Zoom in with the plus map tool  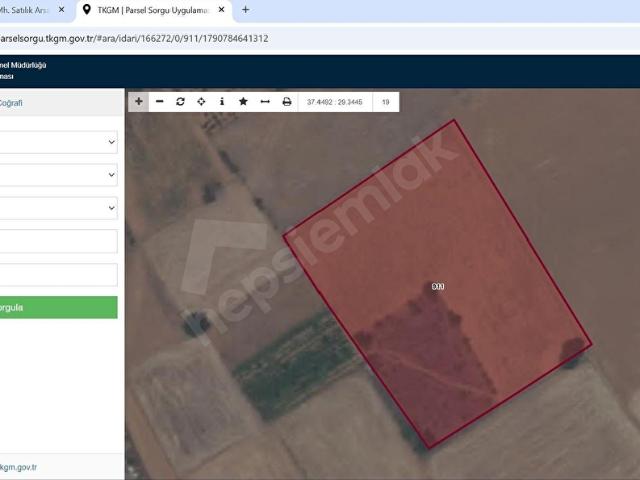[139, 102]
